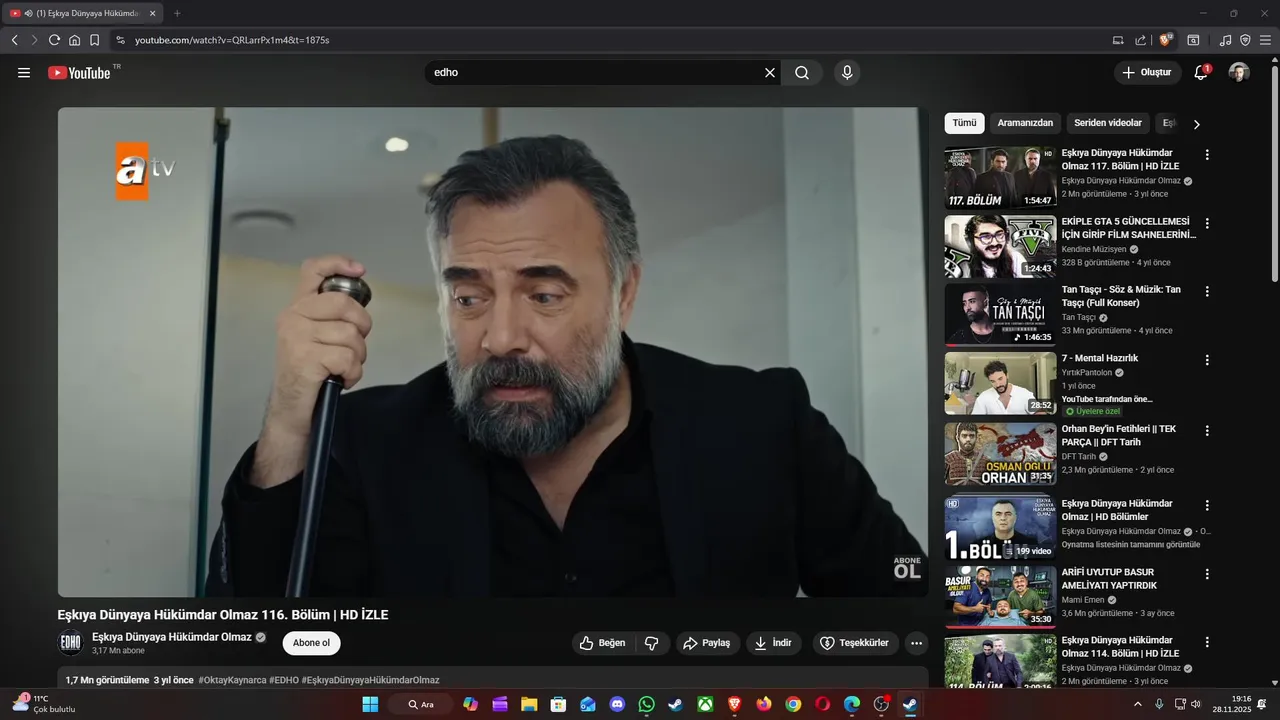This screenshot has width=1280, height=720.
Task: Open the 7 - Mental Hazırlık thumbnail
Action: pyautogui.click(x=1000, y=383)
